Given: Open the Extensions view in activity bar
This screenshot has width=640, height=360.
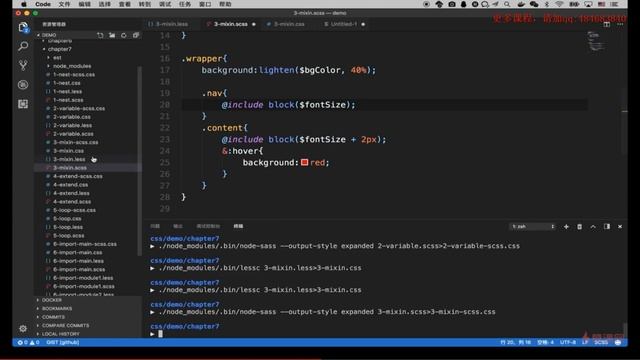Looking at the screenshot, I should point(23,104).
